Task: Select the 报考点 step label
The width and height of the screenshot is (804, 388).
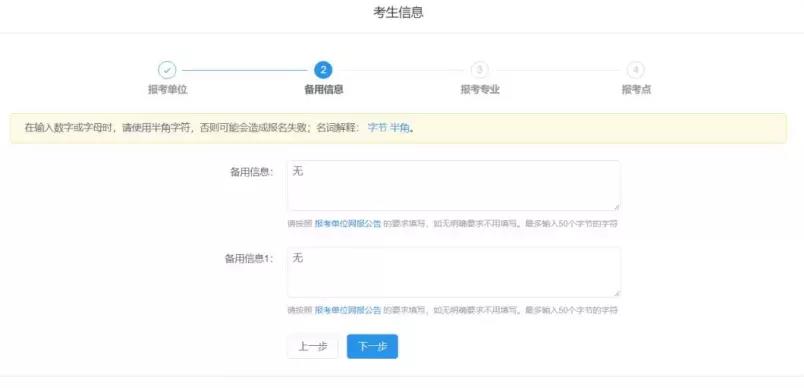Action: (636, 90)
